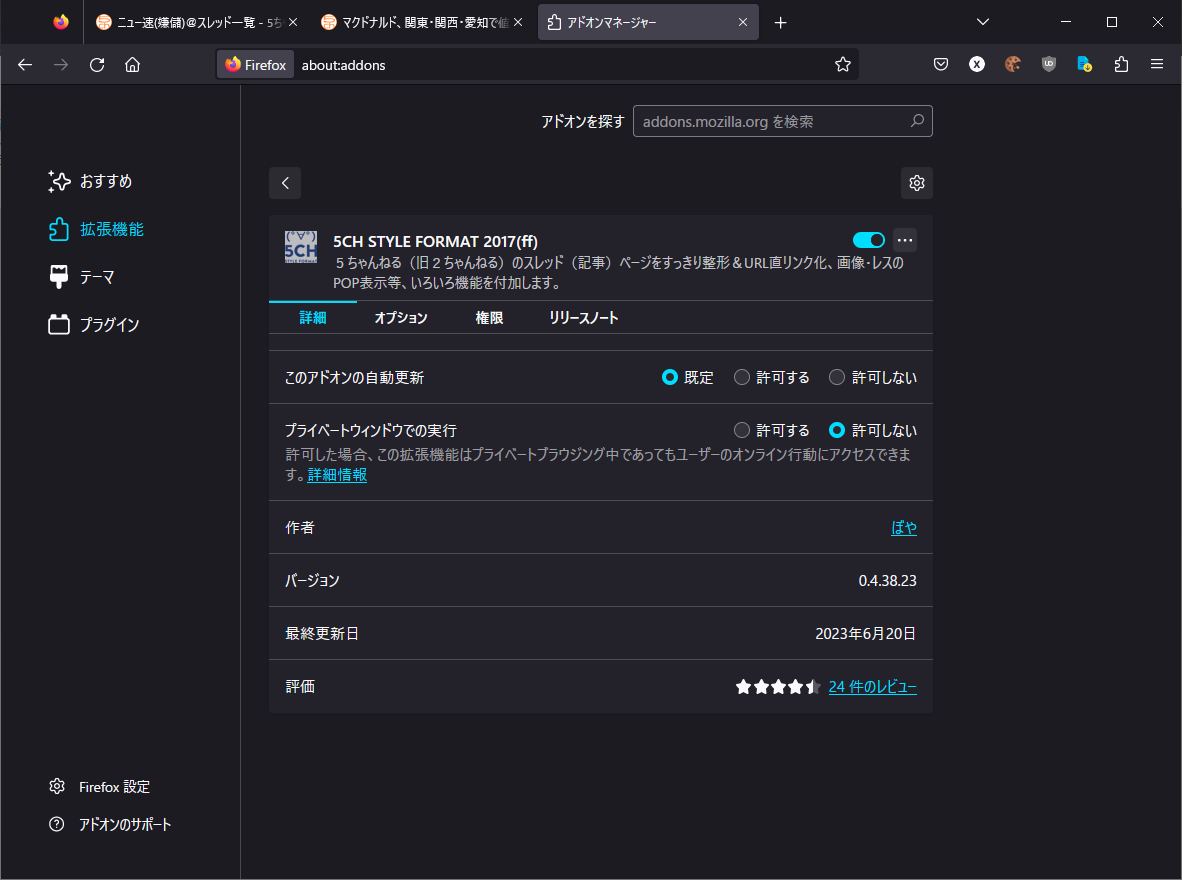Open the author link ぱや

[x=904, y=527]
